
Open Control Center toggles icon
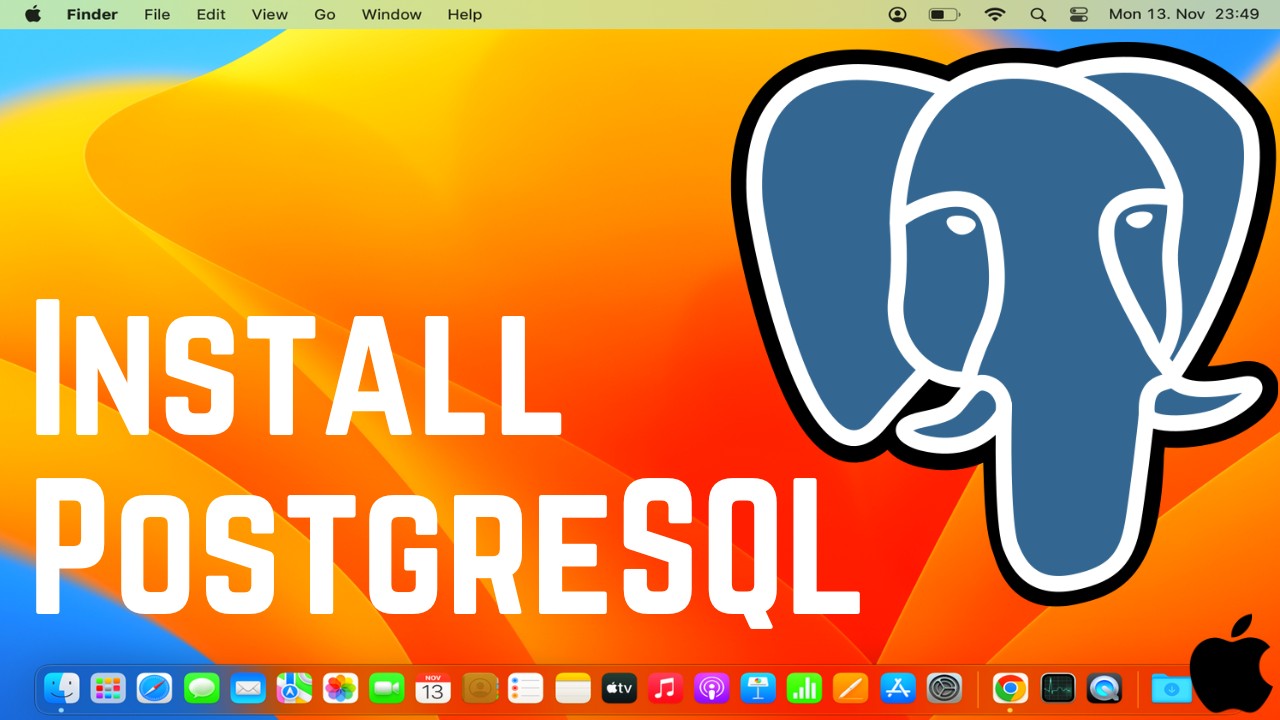pos(1078,14)
